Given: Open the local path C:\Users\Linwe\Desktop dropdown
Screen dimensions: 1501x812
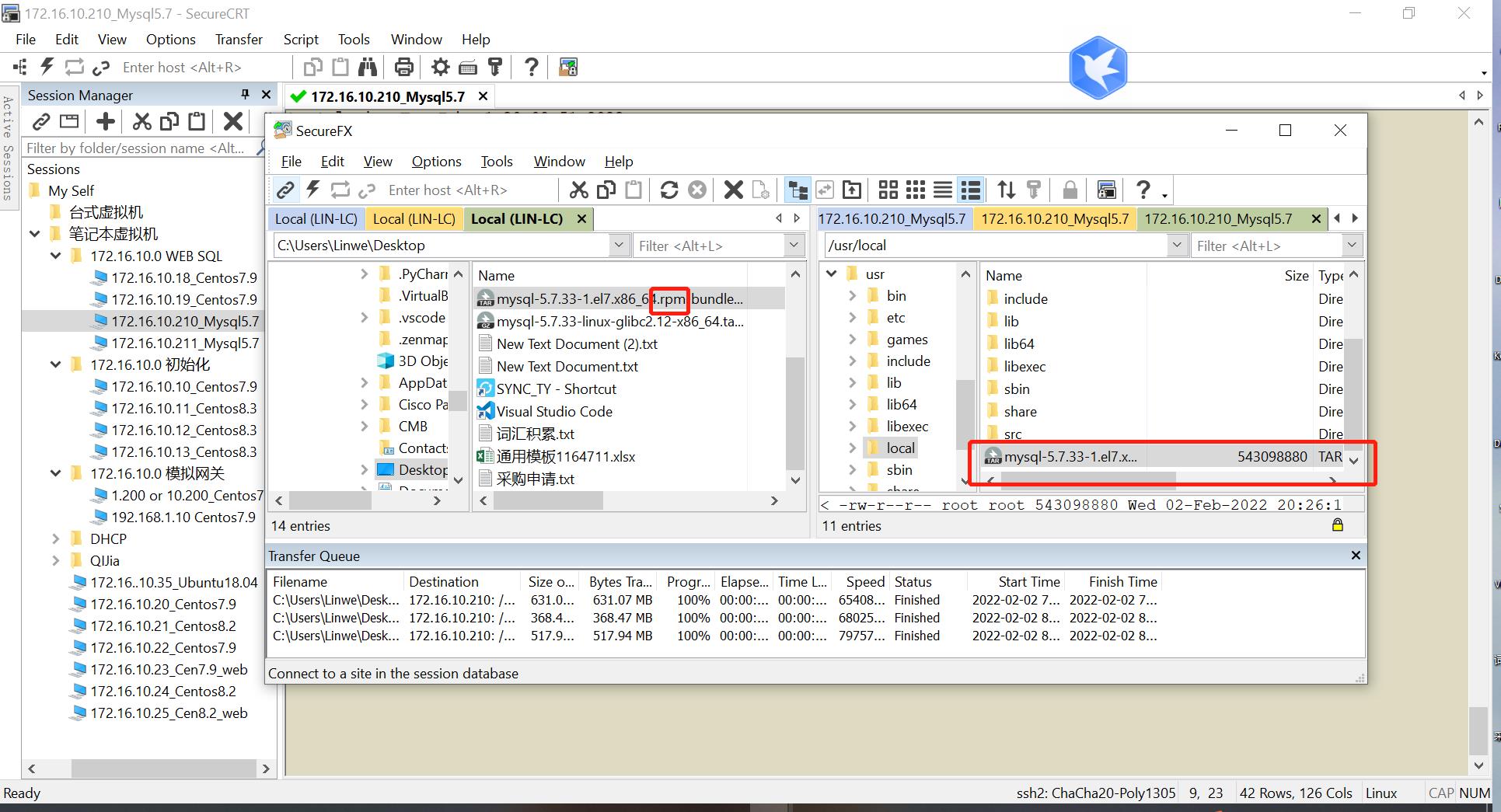Looking at the screenshot, I should click(x=619, y=245).
